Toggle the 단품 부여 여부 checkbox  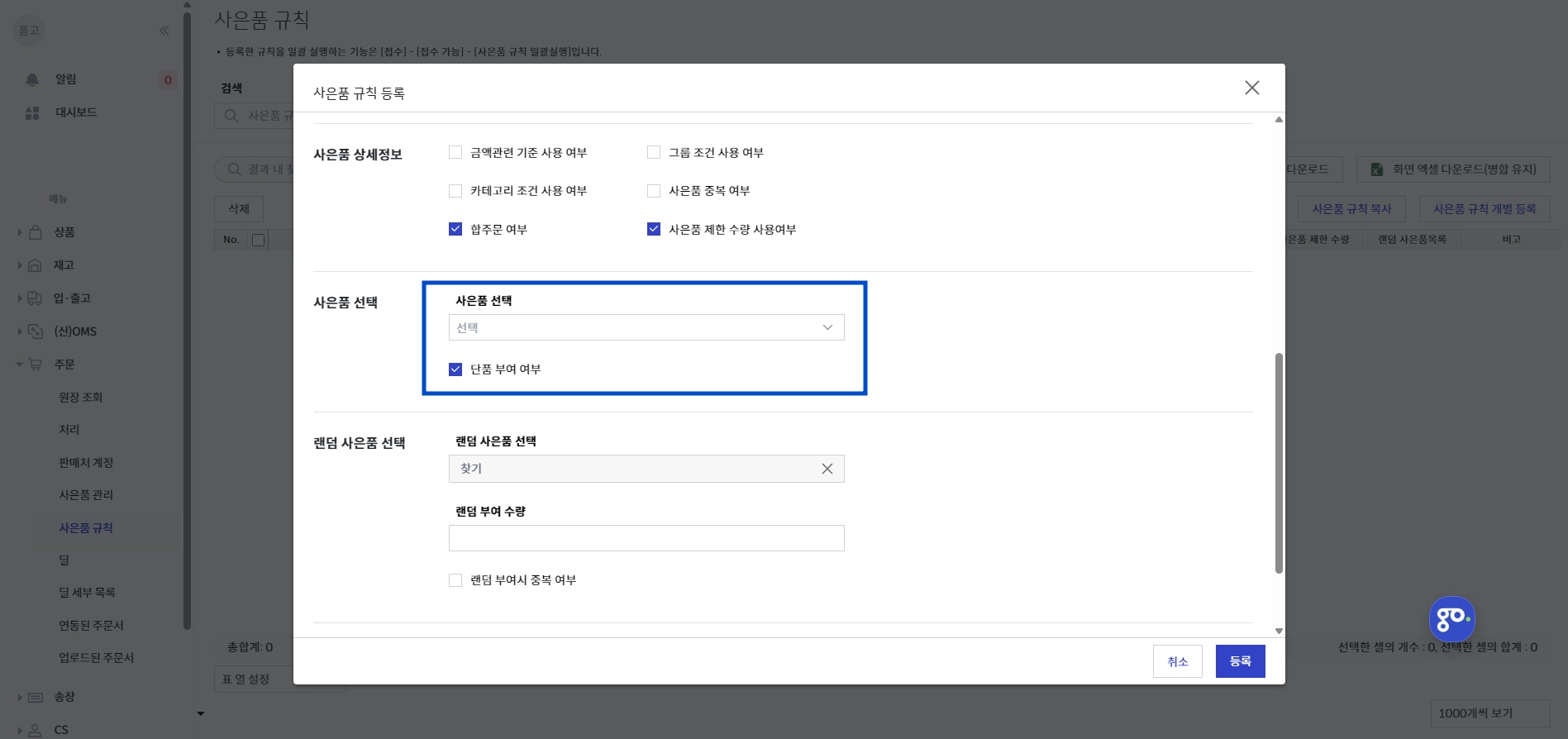(x=455, y=369)
